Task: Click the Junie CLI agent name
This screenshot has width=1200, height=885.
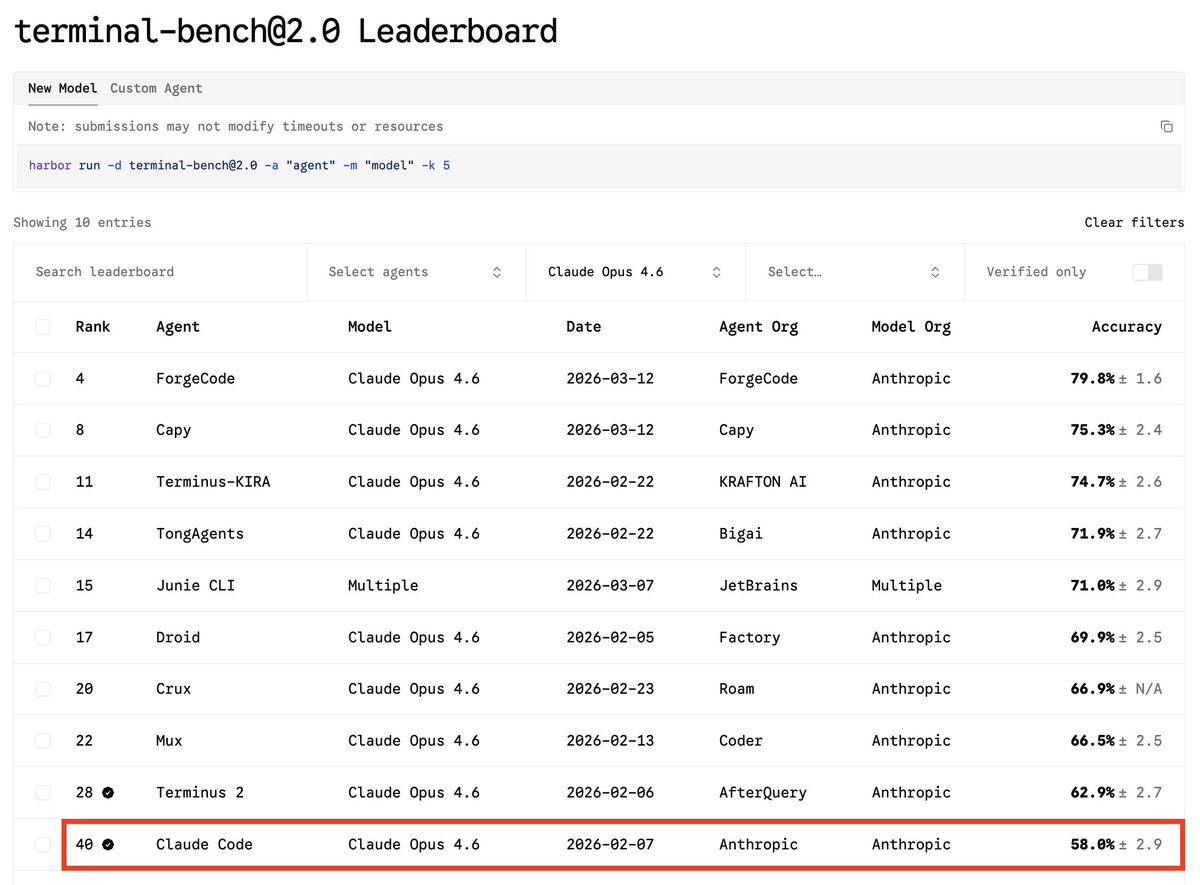Action: pos(196,585)
